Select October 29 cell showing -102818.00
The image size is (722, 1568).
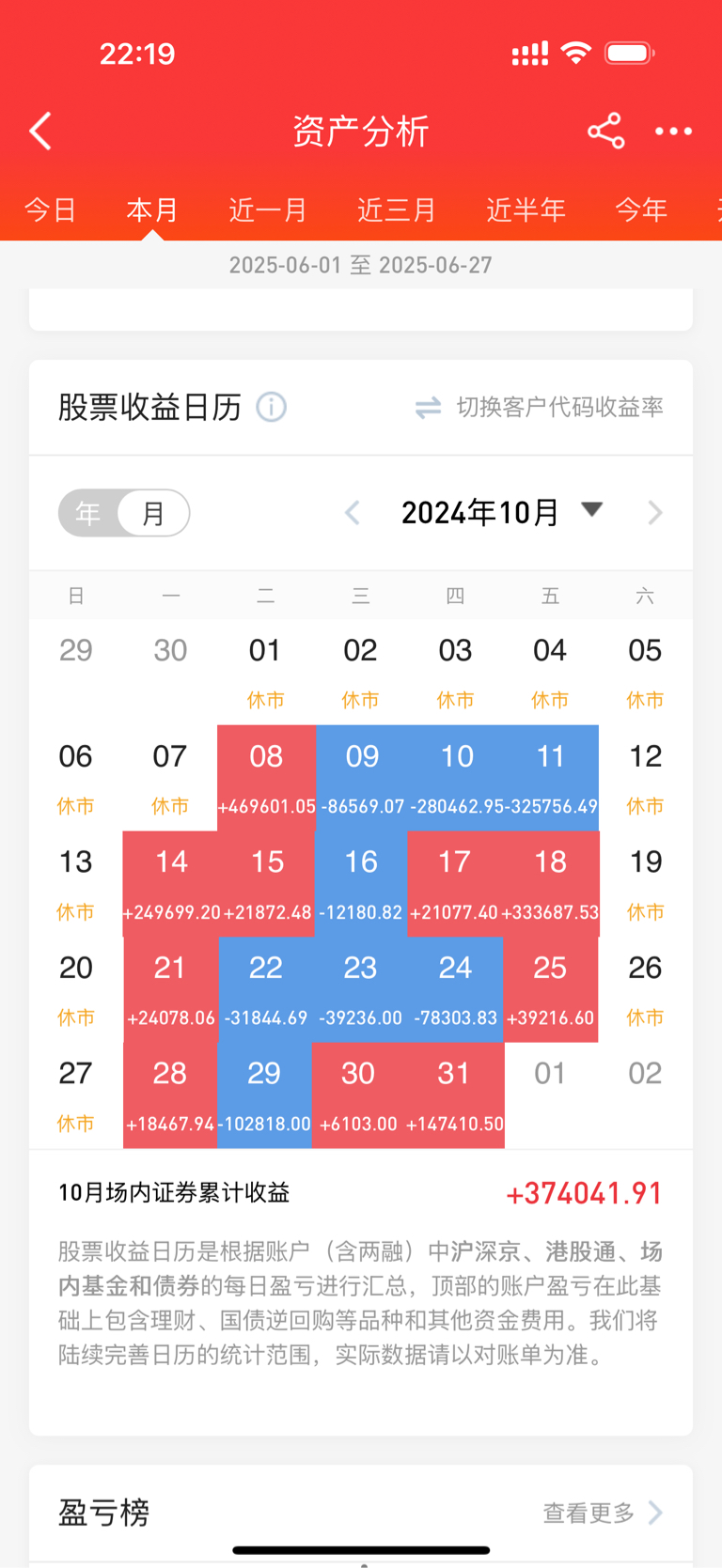click(x=264, y=1095)
